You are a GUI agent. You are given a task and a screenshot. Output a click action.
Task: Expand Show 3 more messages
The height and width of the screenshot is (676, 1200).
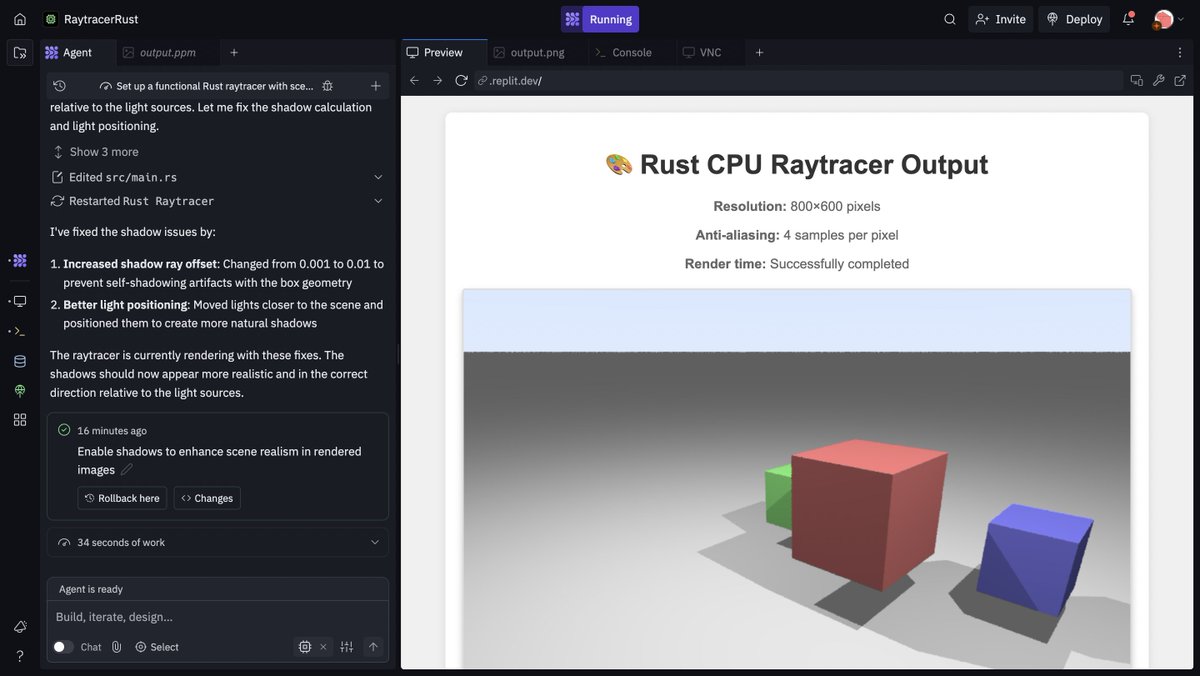point(95,152)
